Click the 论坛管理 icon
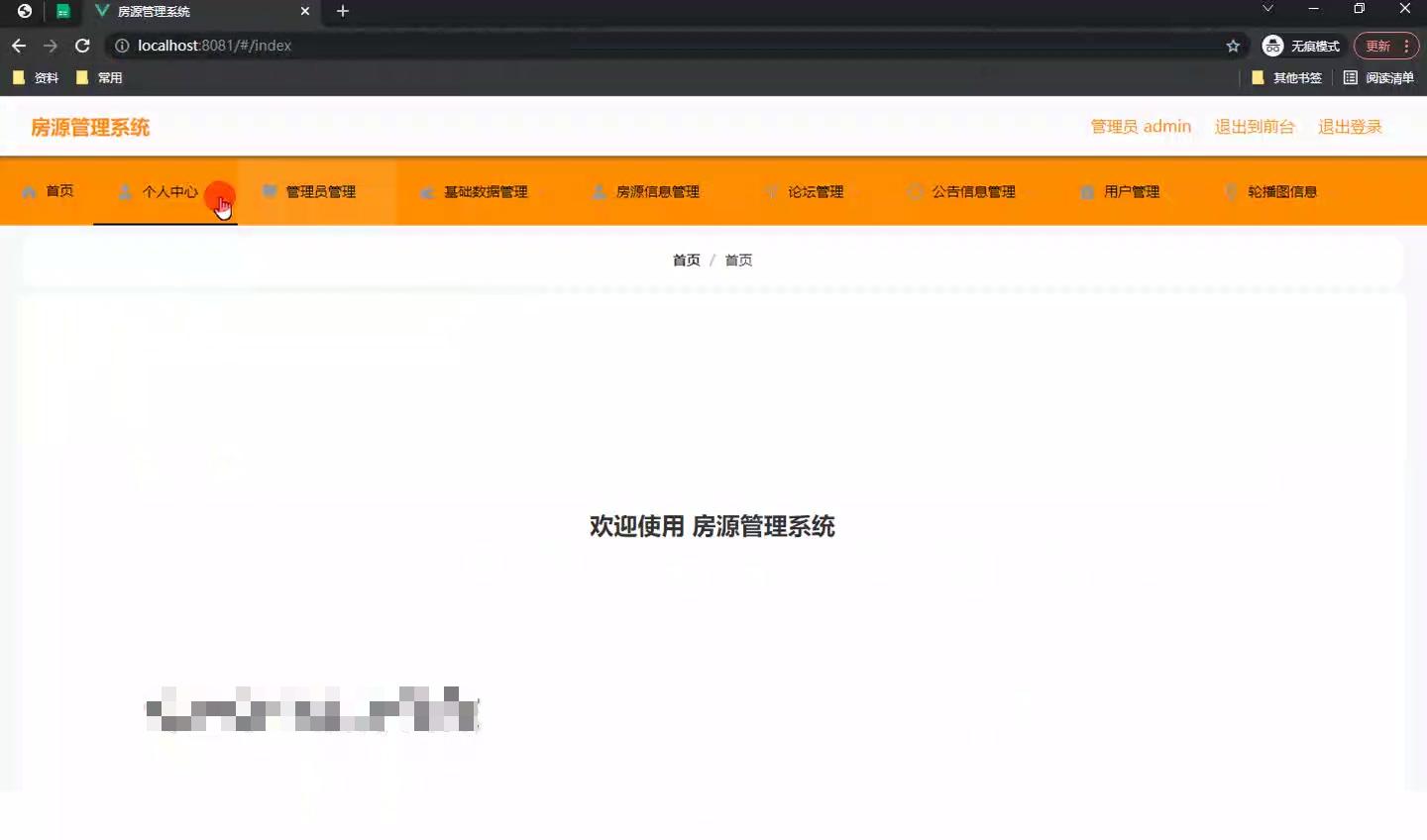 (772, 191)
